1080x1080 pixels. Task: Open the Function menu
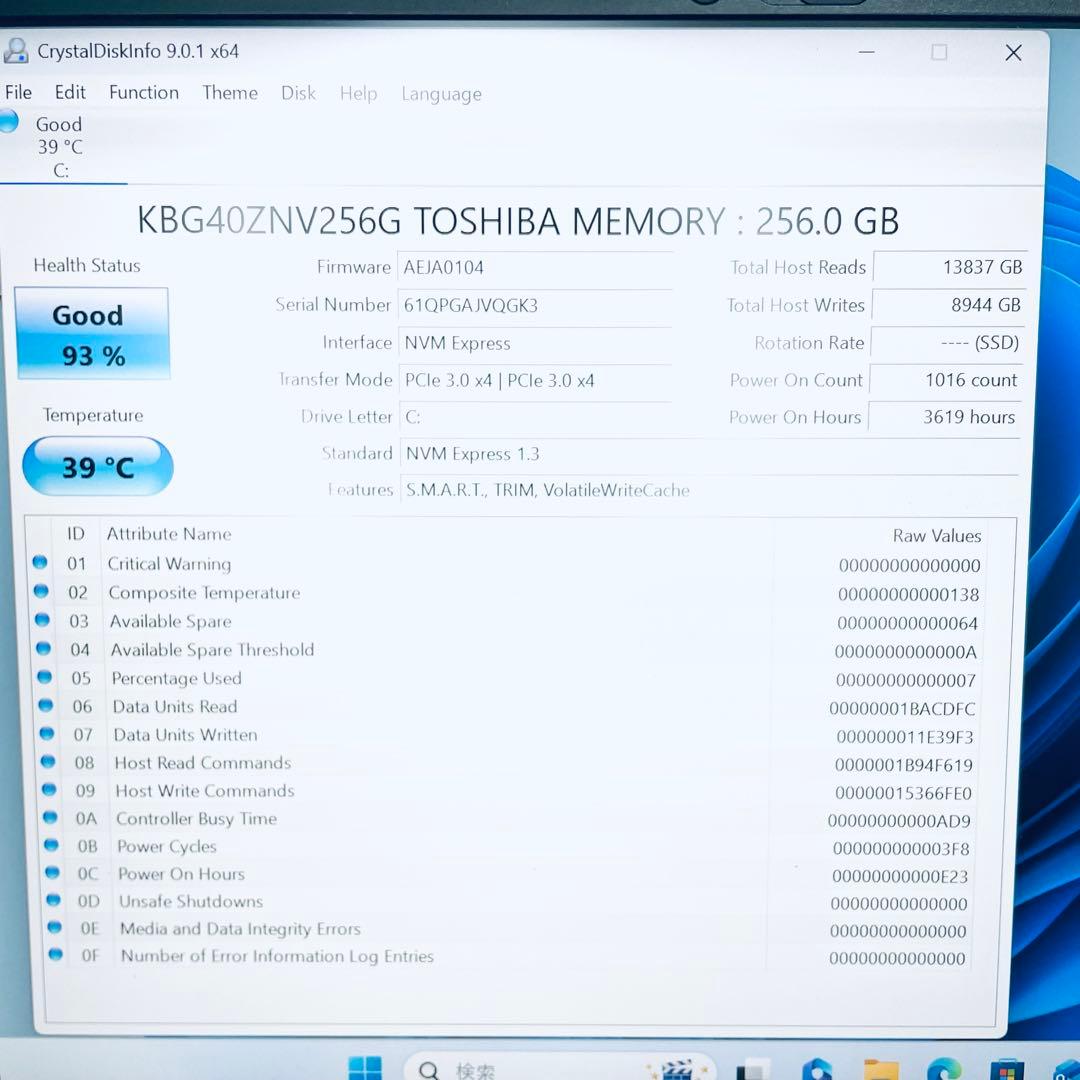(x=144, y=92)
